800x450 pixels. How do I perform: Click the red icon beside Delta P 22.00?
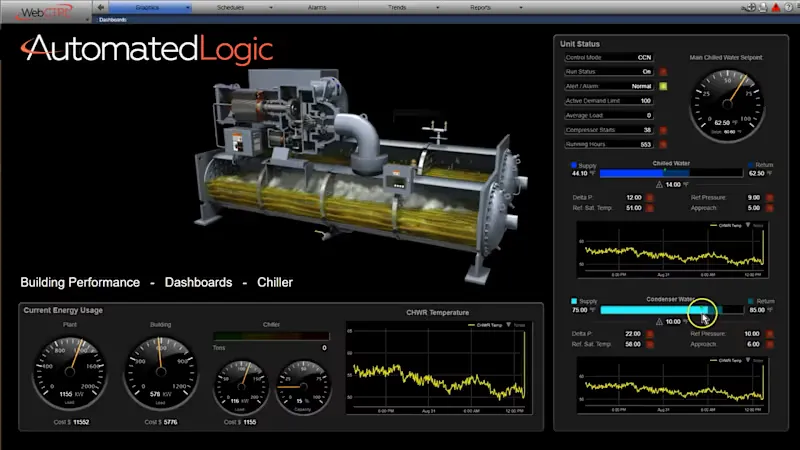649,334
